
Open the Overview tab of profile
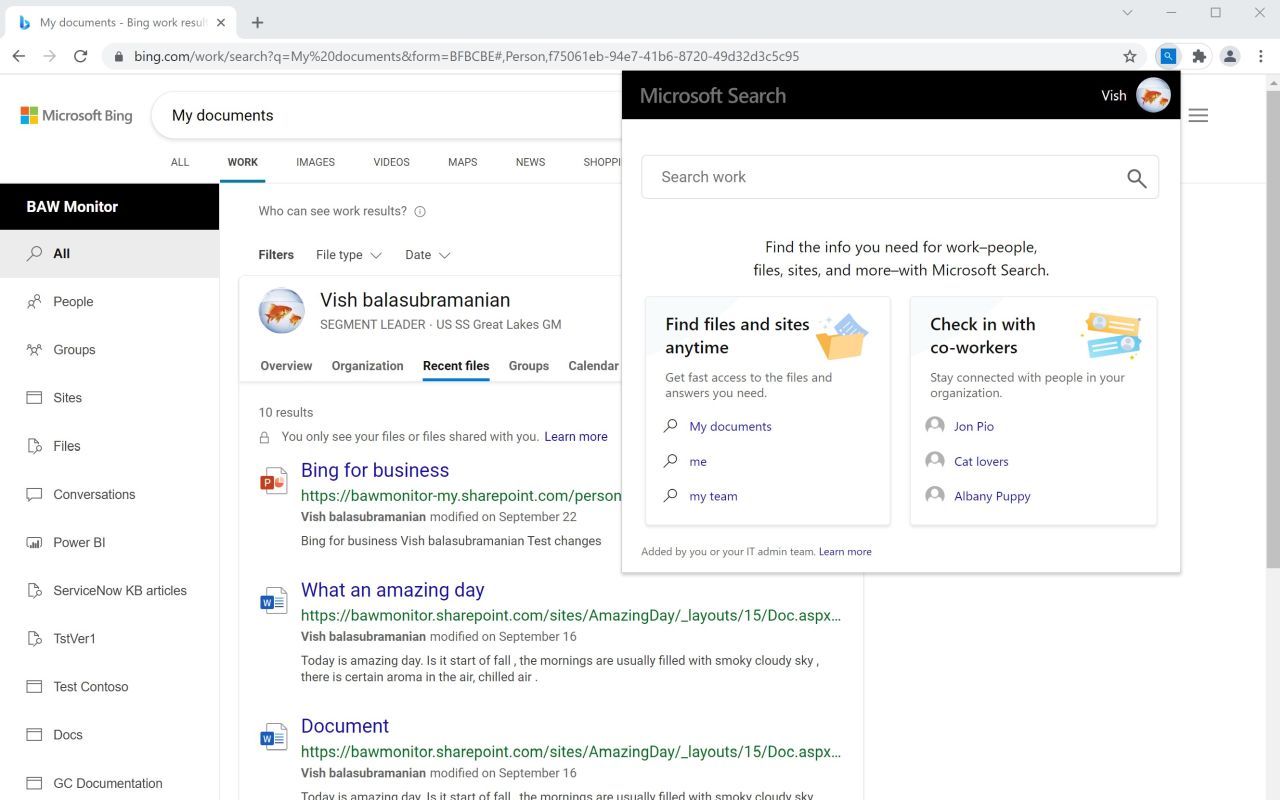click(286, 366)
